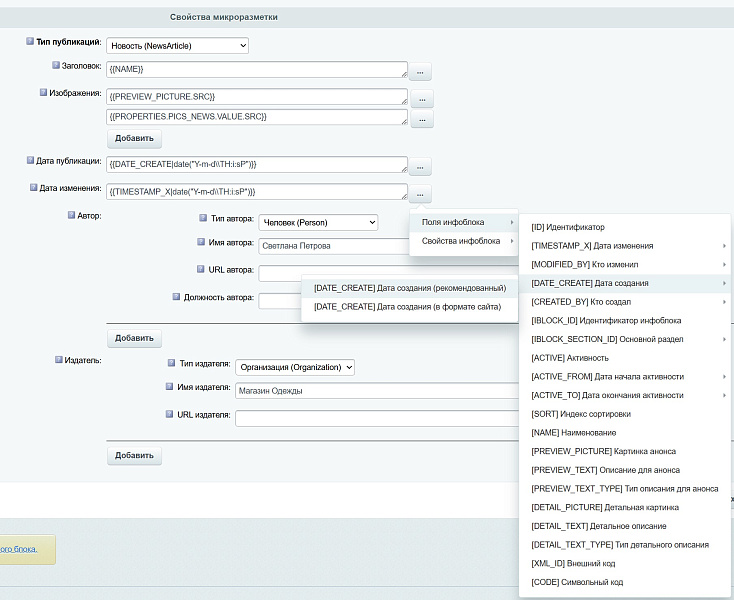Click the hint icon next to Дата публикации
The height and width of the screenshot is (600, 734).
click(30, 160)
